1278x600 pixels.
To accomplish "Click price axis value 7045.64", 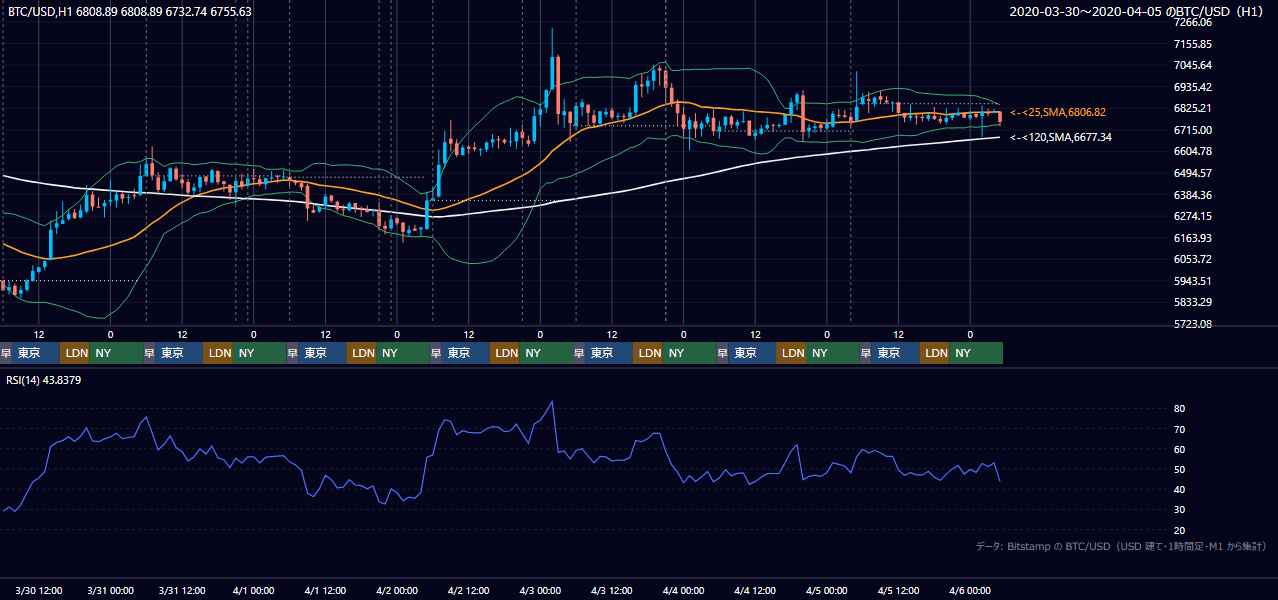I will tap(1192, 65).
